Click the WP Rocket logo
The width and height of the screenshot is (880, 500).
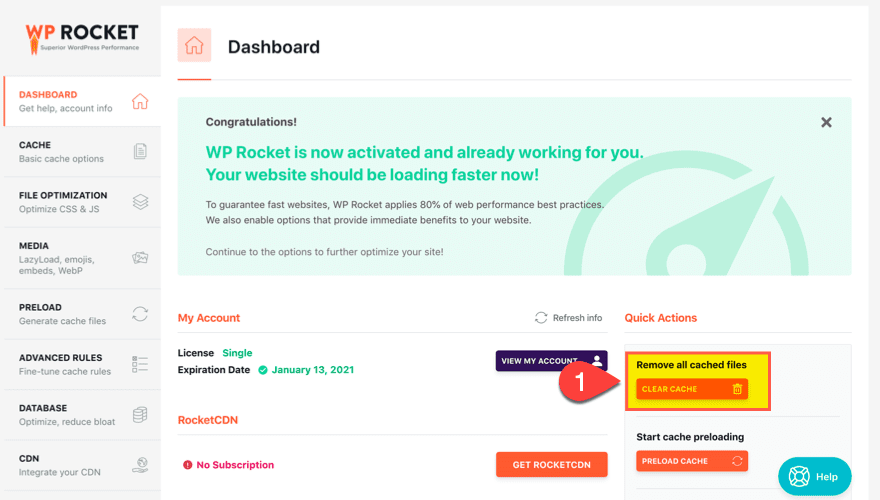coord(82,38)
